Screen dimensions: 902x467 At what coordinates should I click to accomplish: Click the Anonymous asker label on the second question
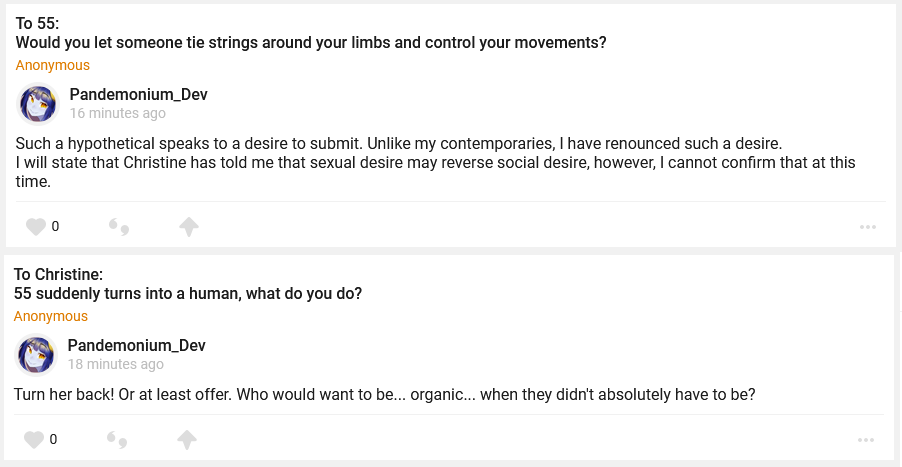point(50,316)
